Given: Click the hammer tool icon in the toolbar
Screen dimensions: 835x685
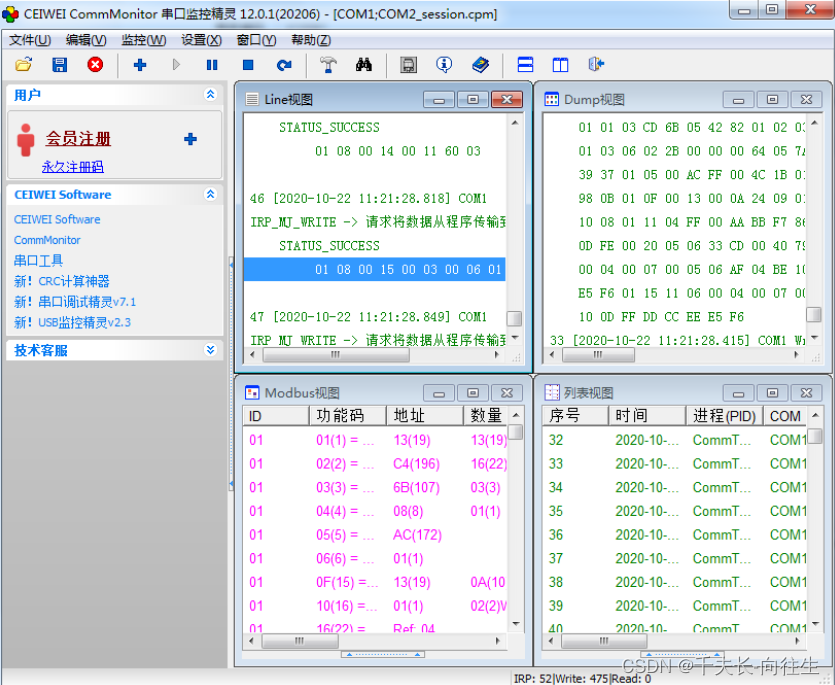Looking at the screenshot, I should 328,65.
